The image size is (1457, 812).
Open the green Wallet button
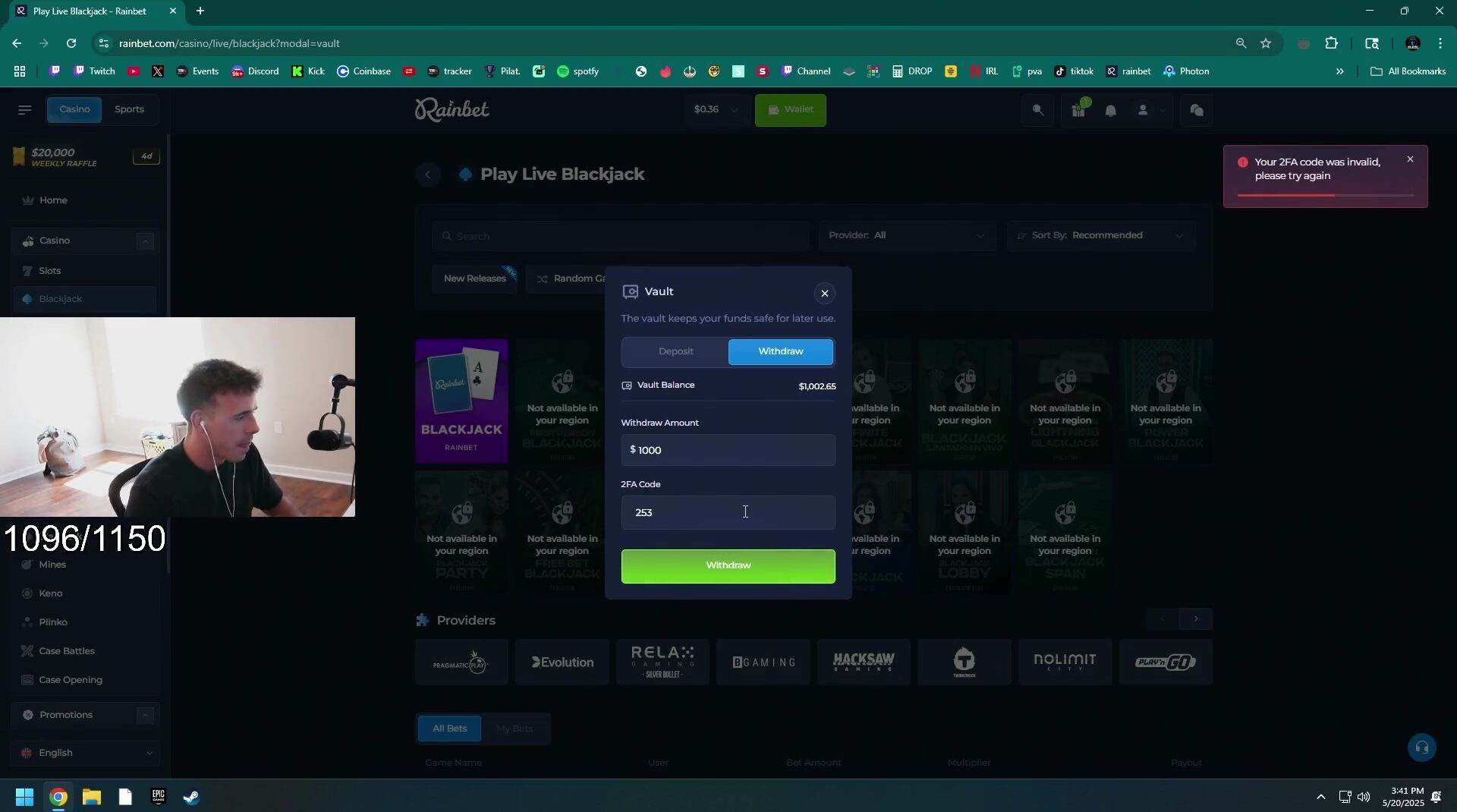coord(790,110)
